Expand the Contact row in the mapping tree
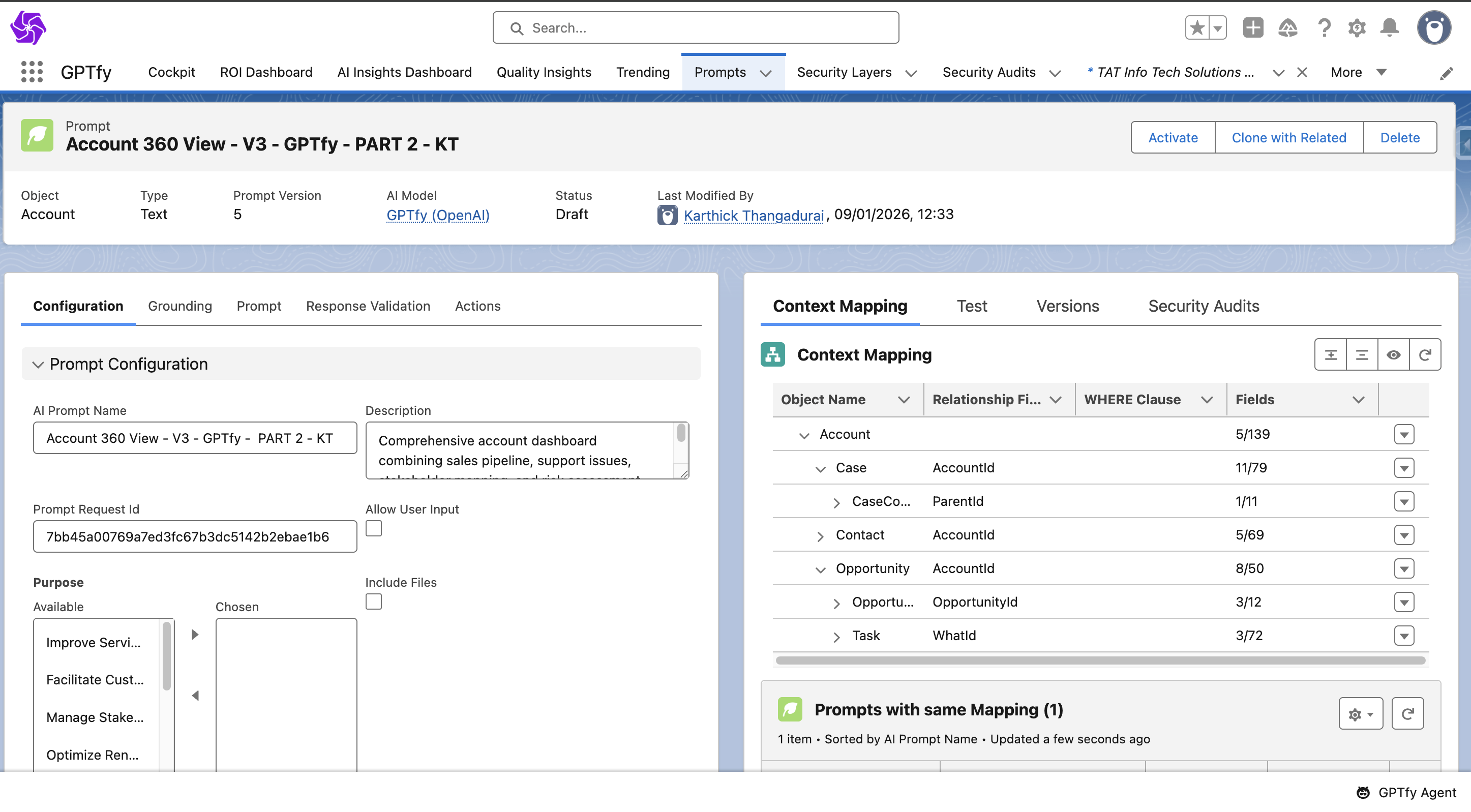Screen dimensions: 1471x812 [820, 535]
